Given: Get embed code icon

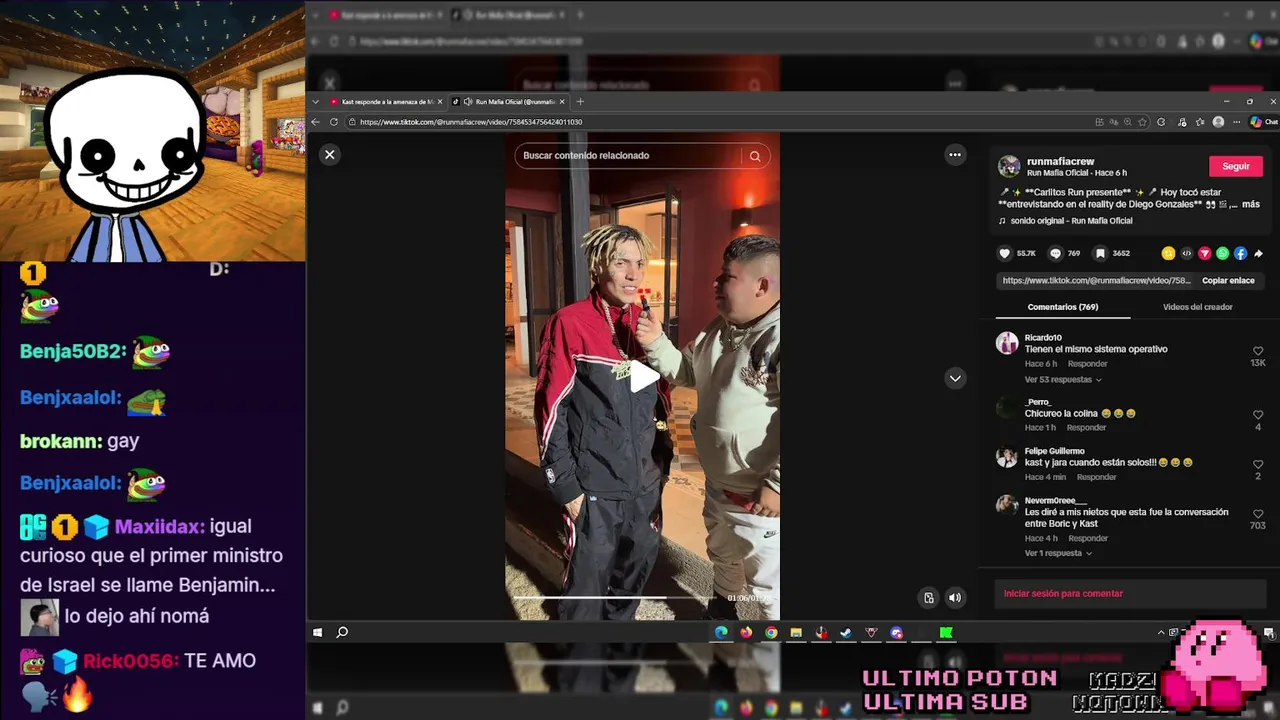Looking at the screenshot, I should [x=1186, y=254].
